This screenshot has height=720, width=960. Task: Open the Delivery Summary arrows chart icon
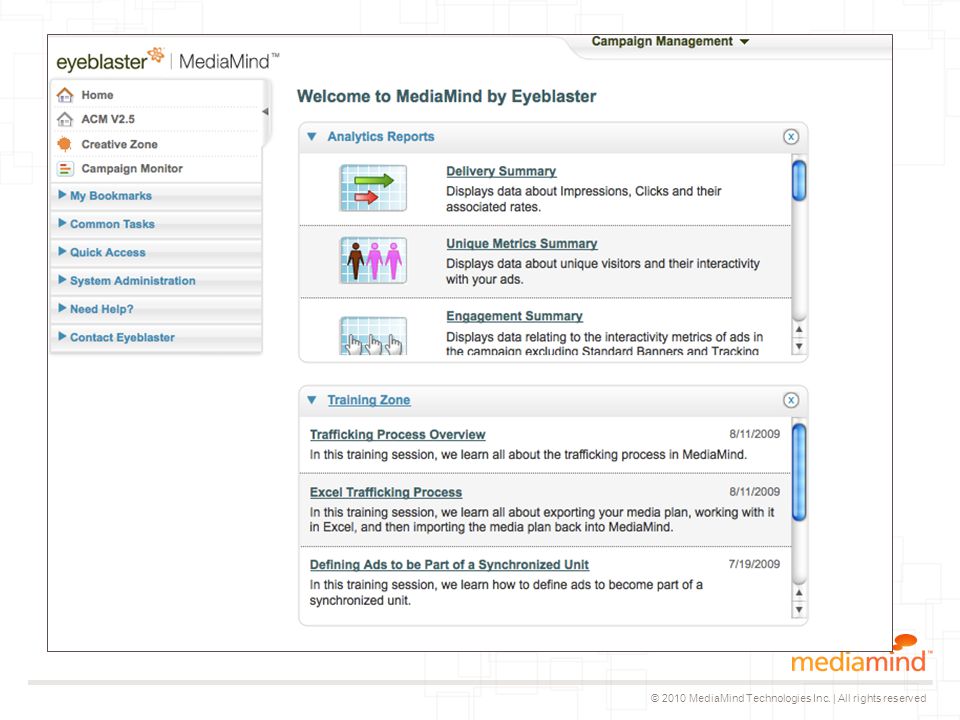coord(373,188)
